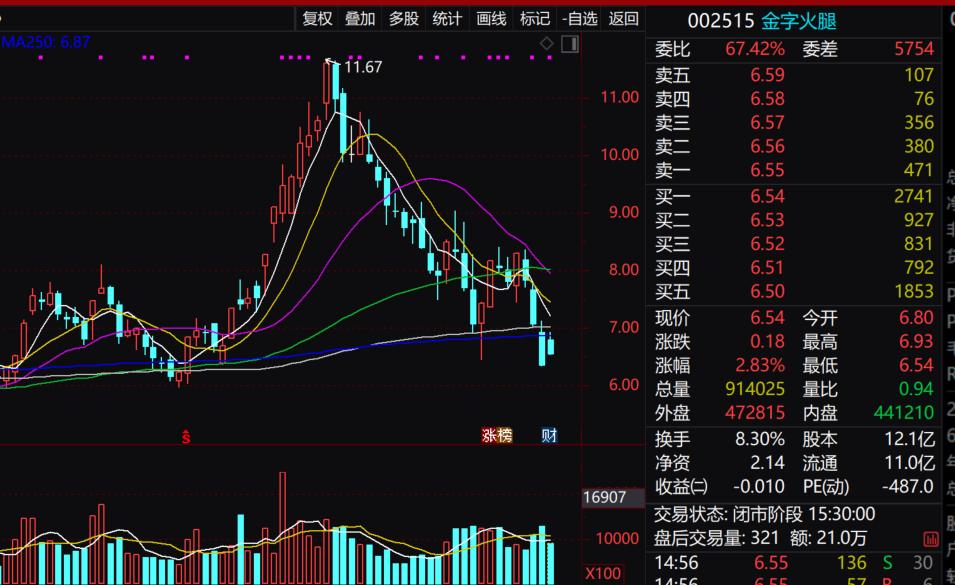Click the X100 volume unit label

pyautogui.click(x=603, y=573)
